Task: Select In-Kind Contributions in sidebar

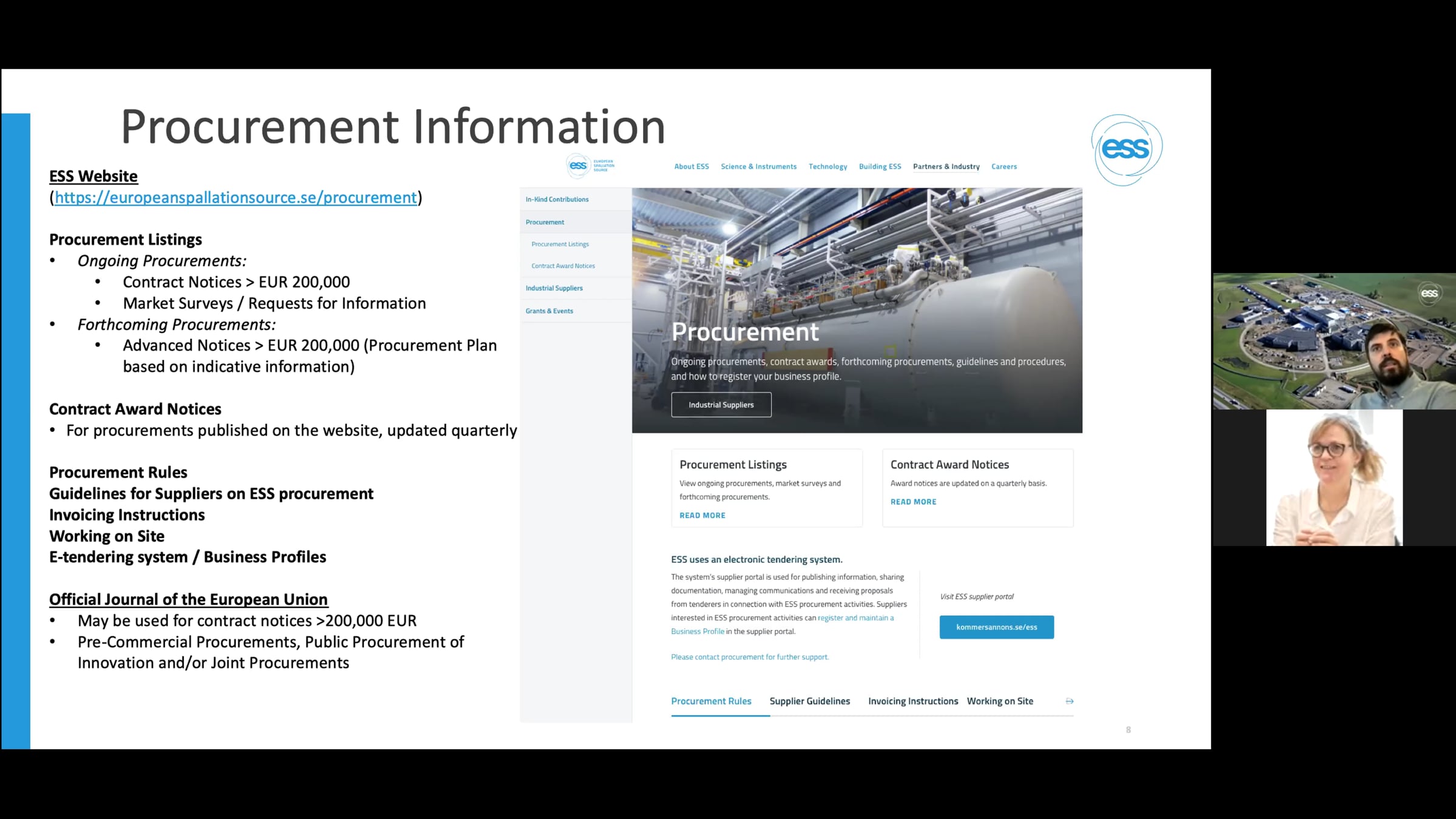Action: (x=575, y=199)
